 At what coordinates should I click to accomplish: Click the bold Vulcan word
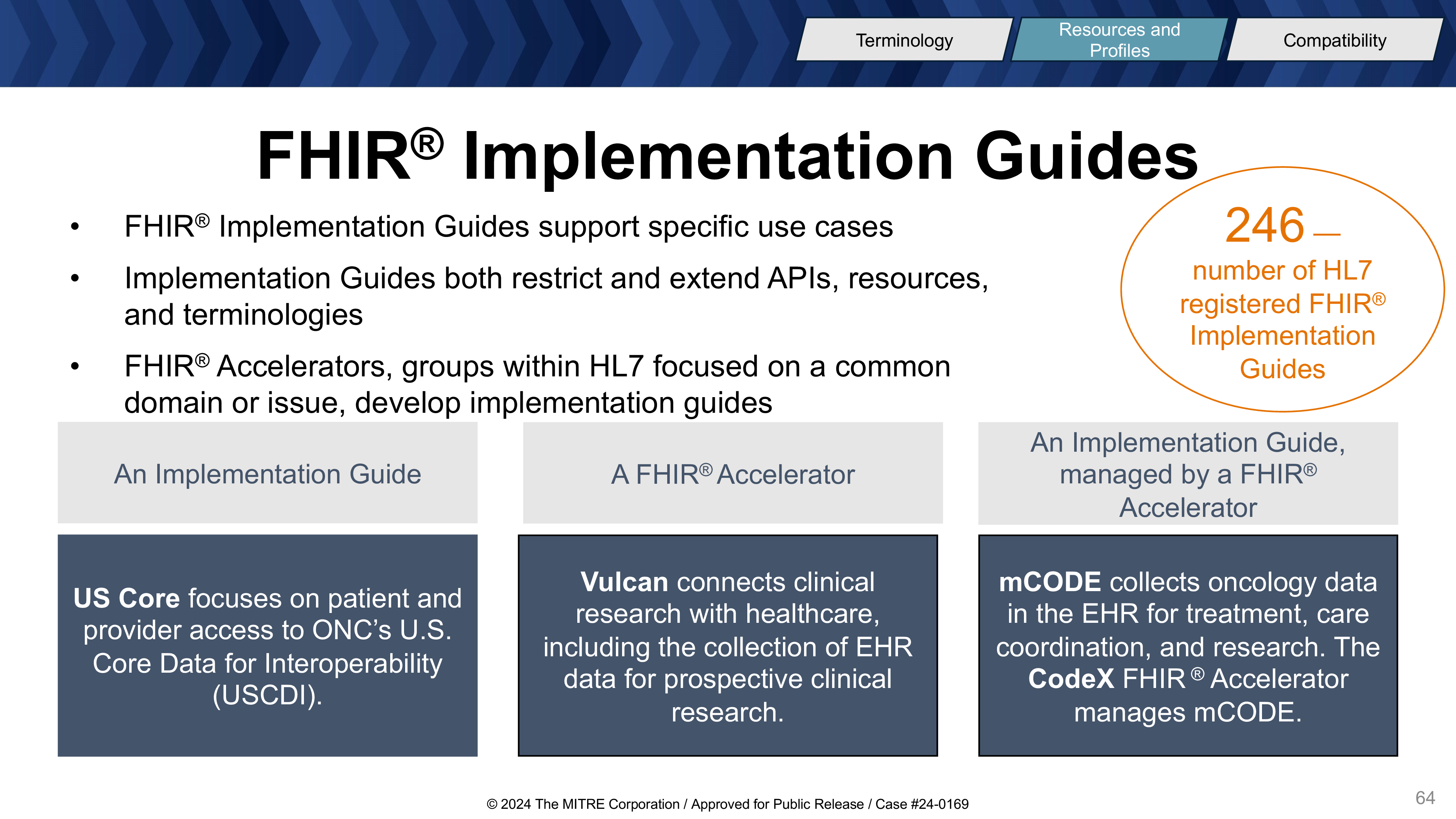coord(625,582)
